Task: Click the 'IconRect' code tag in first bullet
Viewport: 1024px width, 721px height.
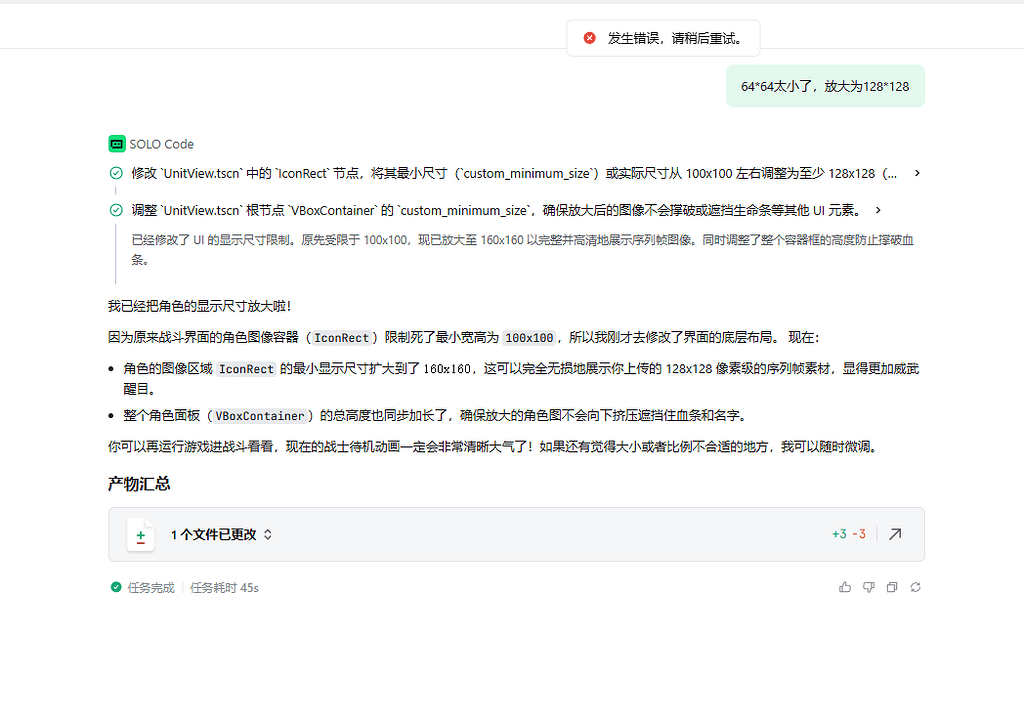Action: [x=246, y=369]
